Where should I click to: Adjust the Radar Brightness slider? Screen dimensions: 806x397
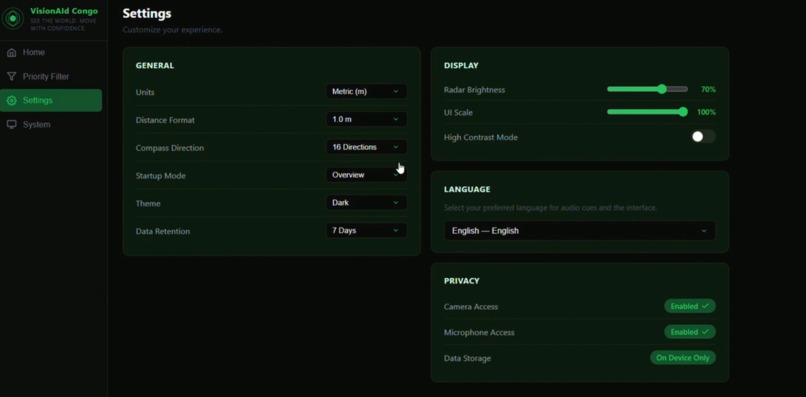pos(647,89)
